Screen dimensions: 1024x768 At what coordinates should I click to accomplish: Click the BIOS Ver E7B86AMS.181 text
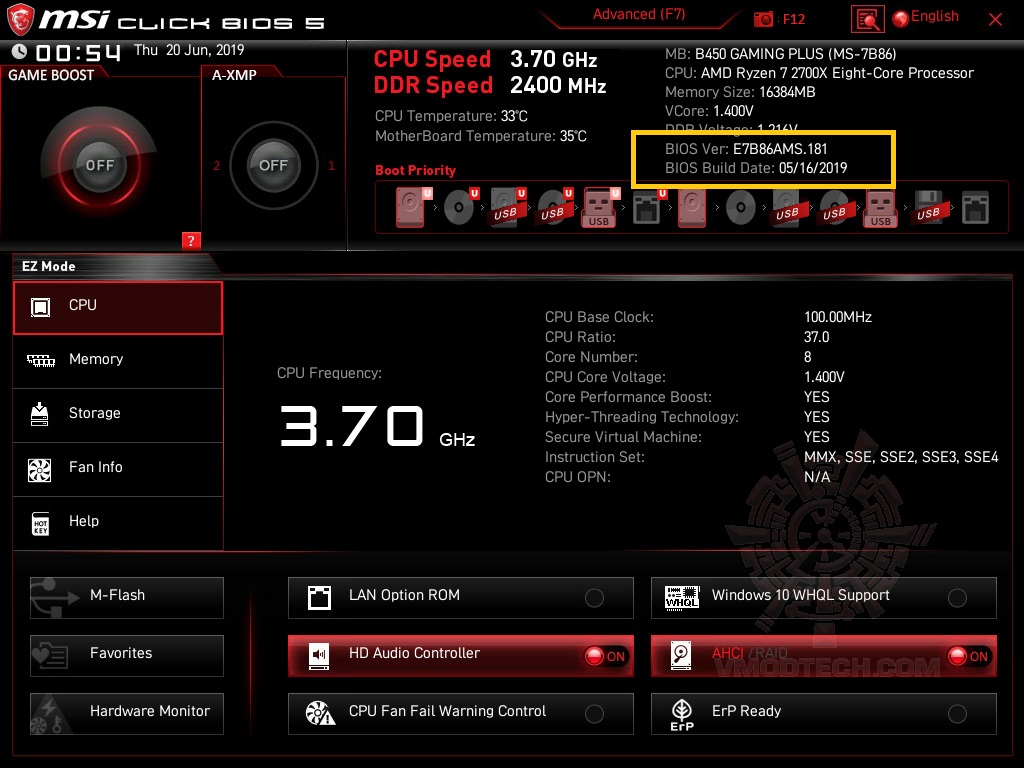click(x=746, y=149)
